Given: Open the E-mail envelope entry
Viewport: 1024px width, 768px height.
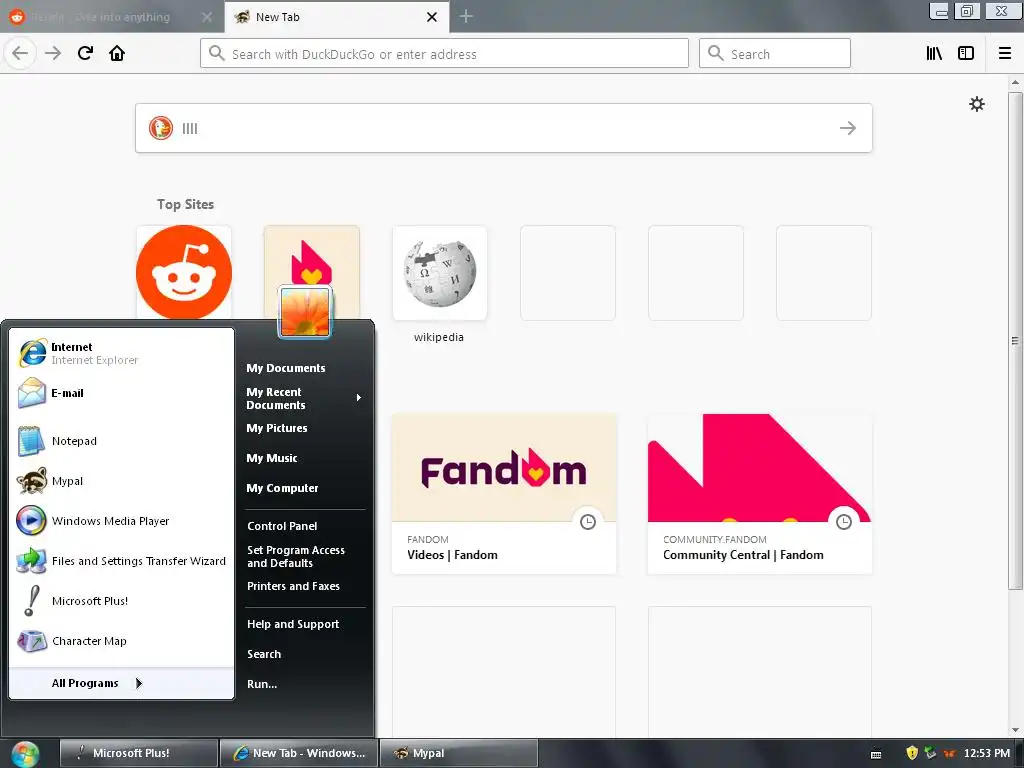Looking at the screenshot, I should 122,393.
